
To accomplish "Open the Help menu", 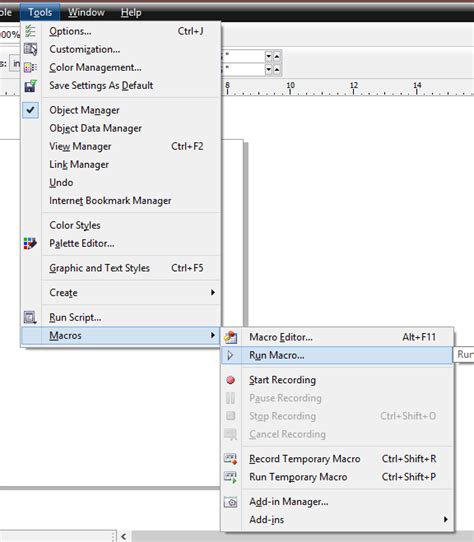I will 131,12.
